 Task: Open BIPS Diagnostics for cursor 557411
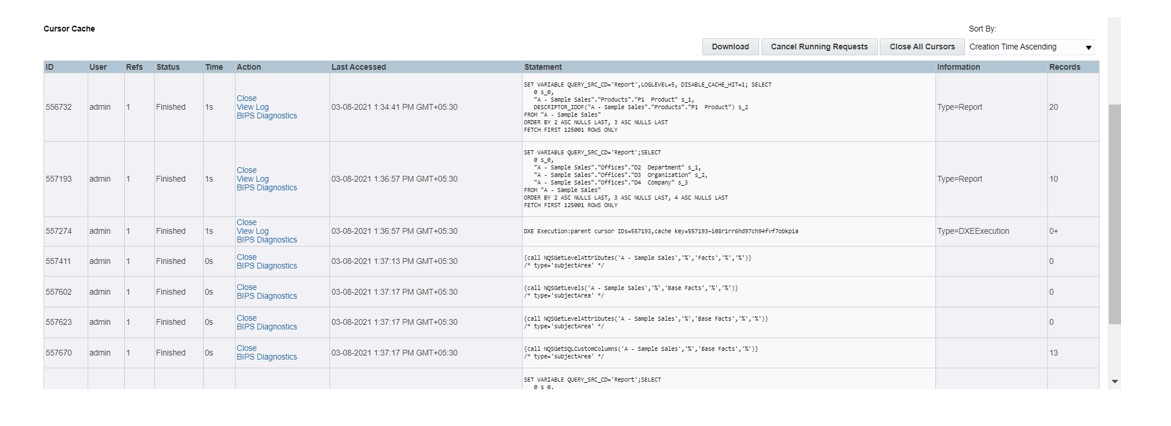pyautogui.click(x=266, y=266)
